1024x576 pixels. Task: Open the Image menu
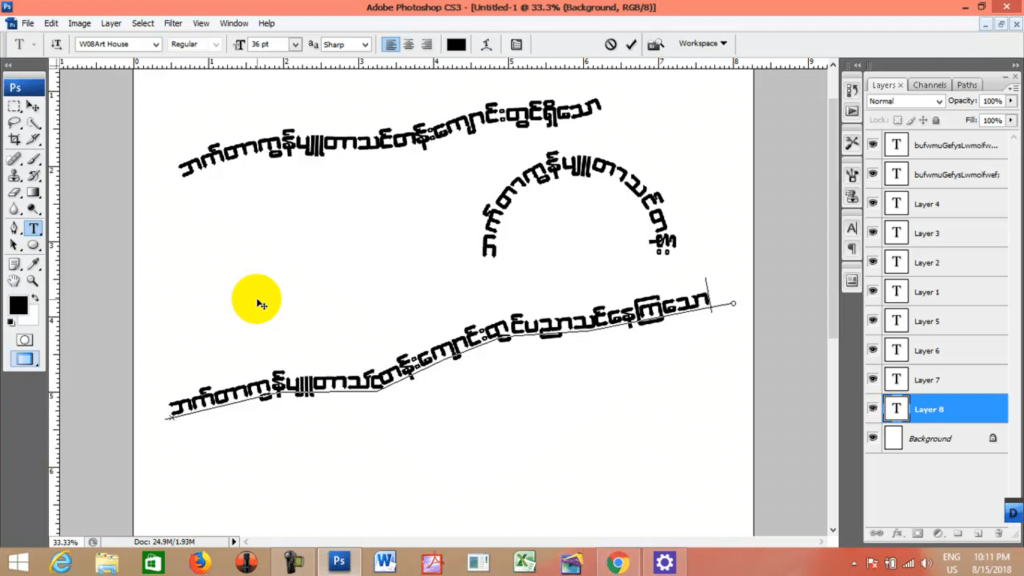80,24
